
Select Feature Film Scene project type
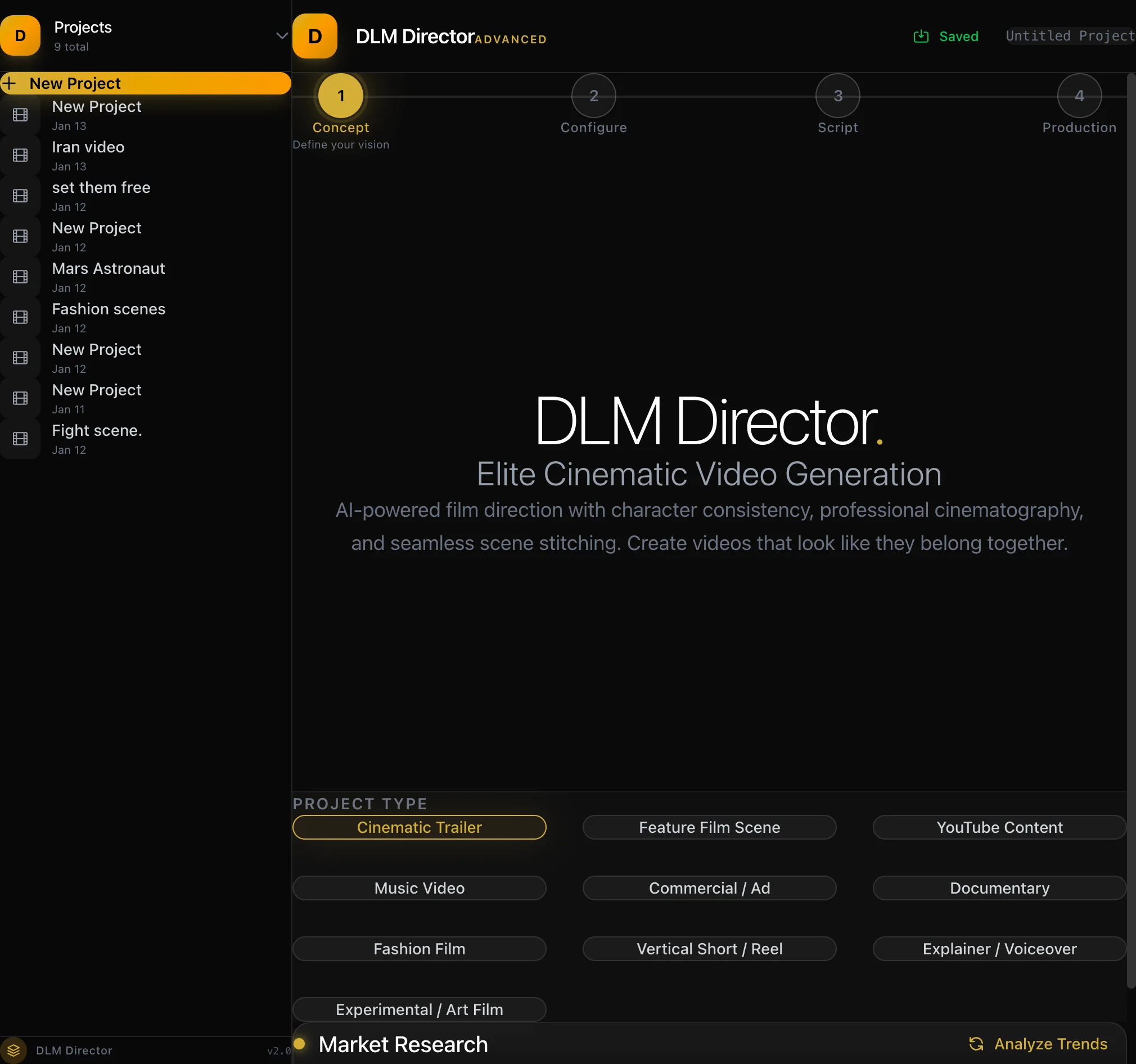point(709,827)
